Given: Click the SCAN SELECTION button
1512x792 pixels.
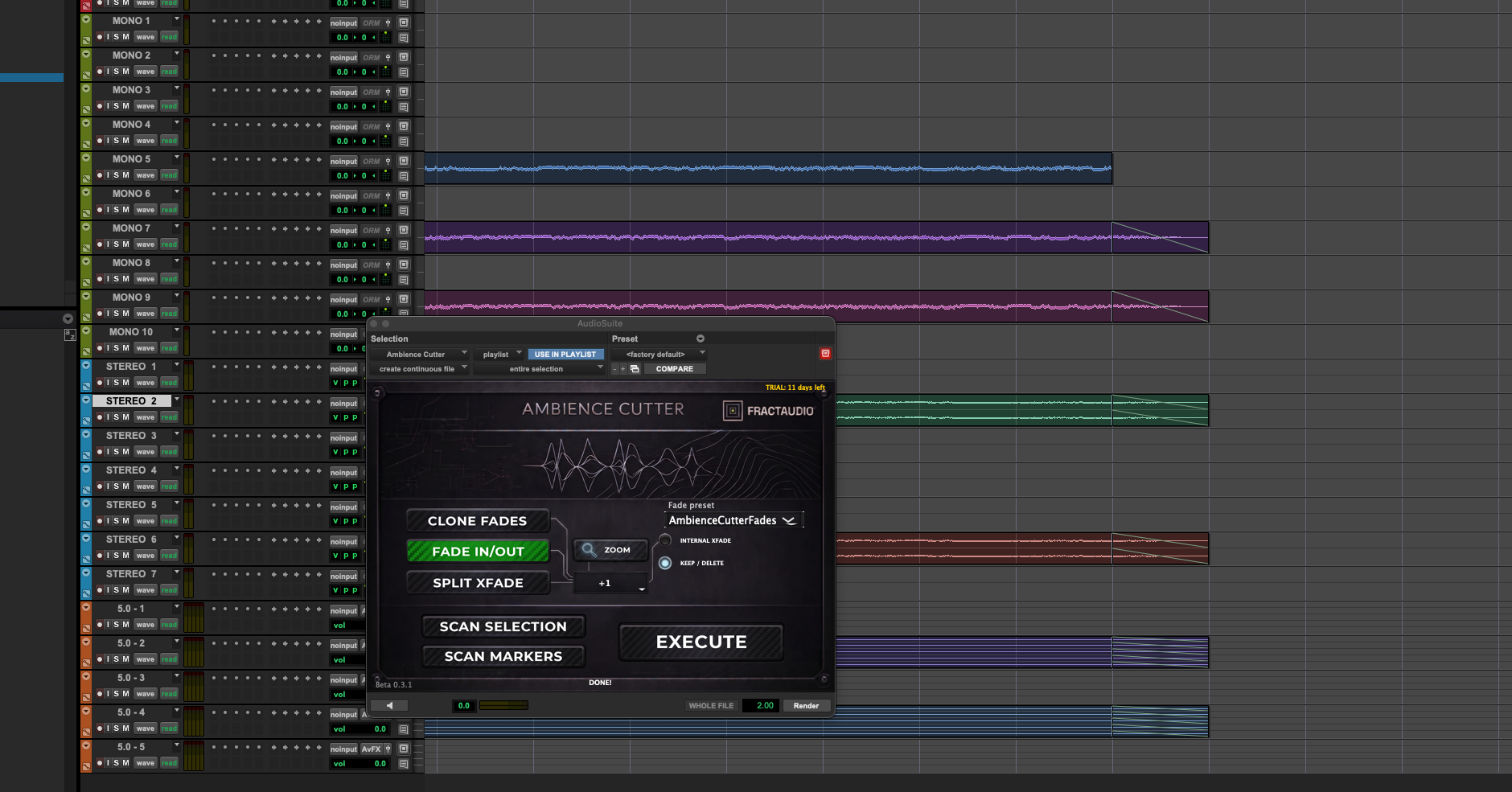Looking at the screenshot, I should 503,626.
